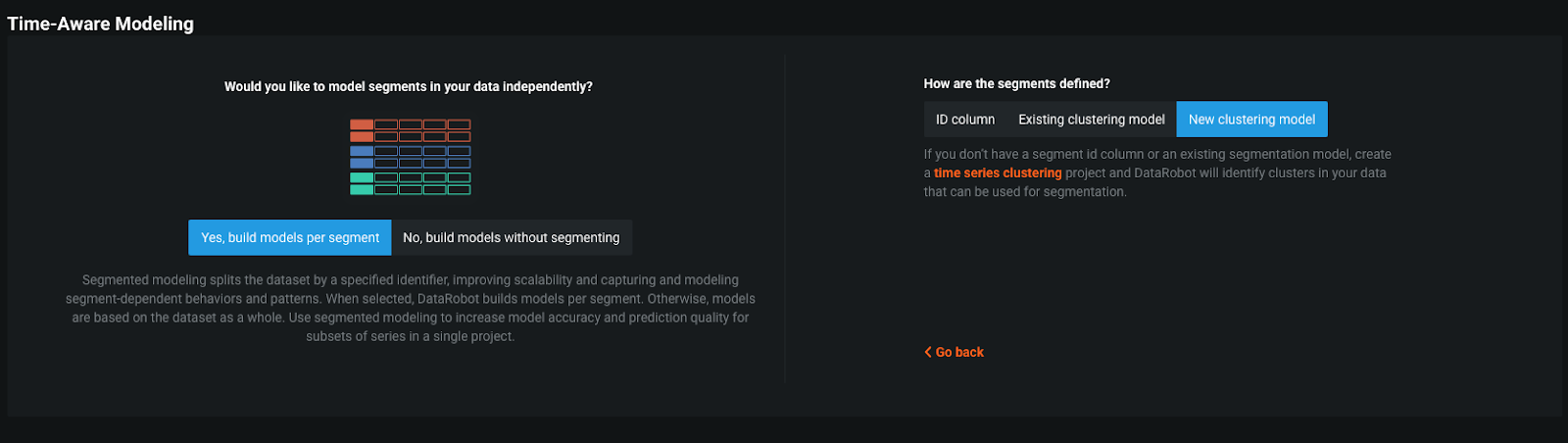Click the bottom green row in segment graphic
Image resolution: width=1568 pixels, height=443 pixels.
click(x=411, y=189)
